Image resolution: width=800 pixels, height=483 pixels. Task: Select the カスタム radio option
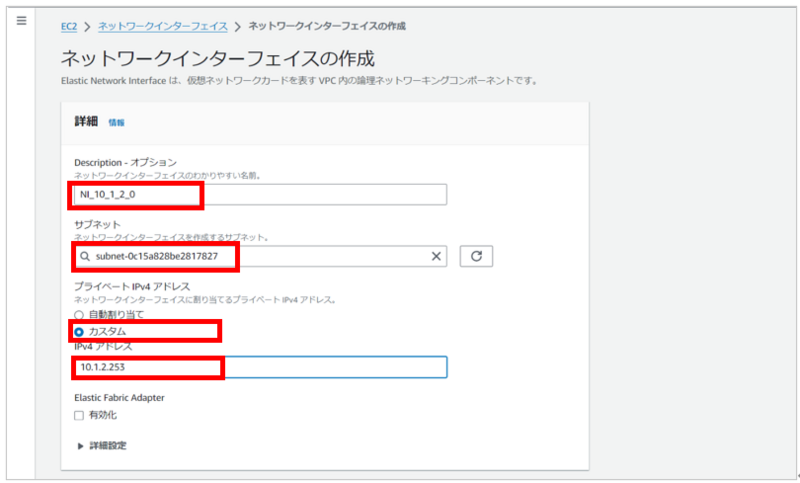pyautogui.click(x=79, y=332)
